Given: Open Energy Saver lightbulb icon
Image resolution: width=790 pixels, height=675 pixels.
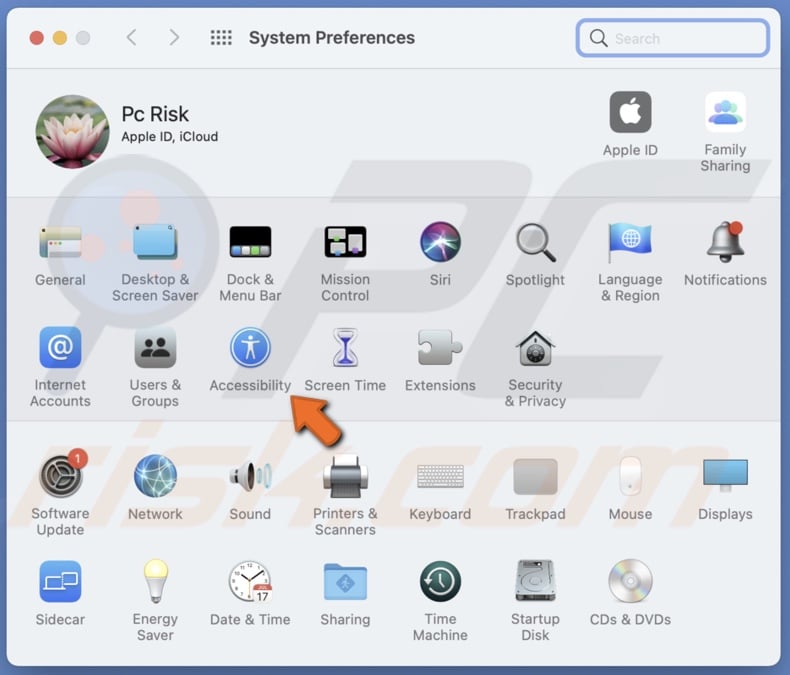Looking at the screenshot, I should pyautogui.click(x=155, y=582).
